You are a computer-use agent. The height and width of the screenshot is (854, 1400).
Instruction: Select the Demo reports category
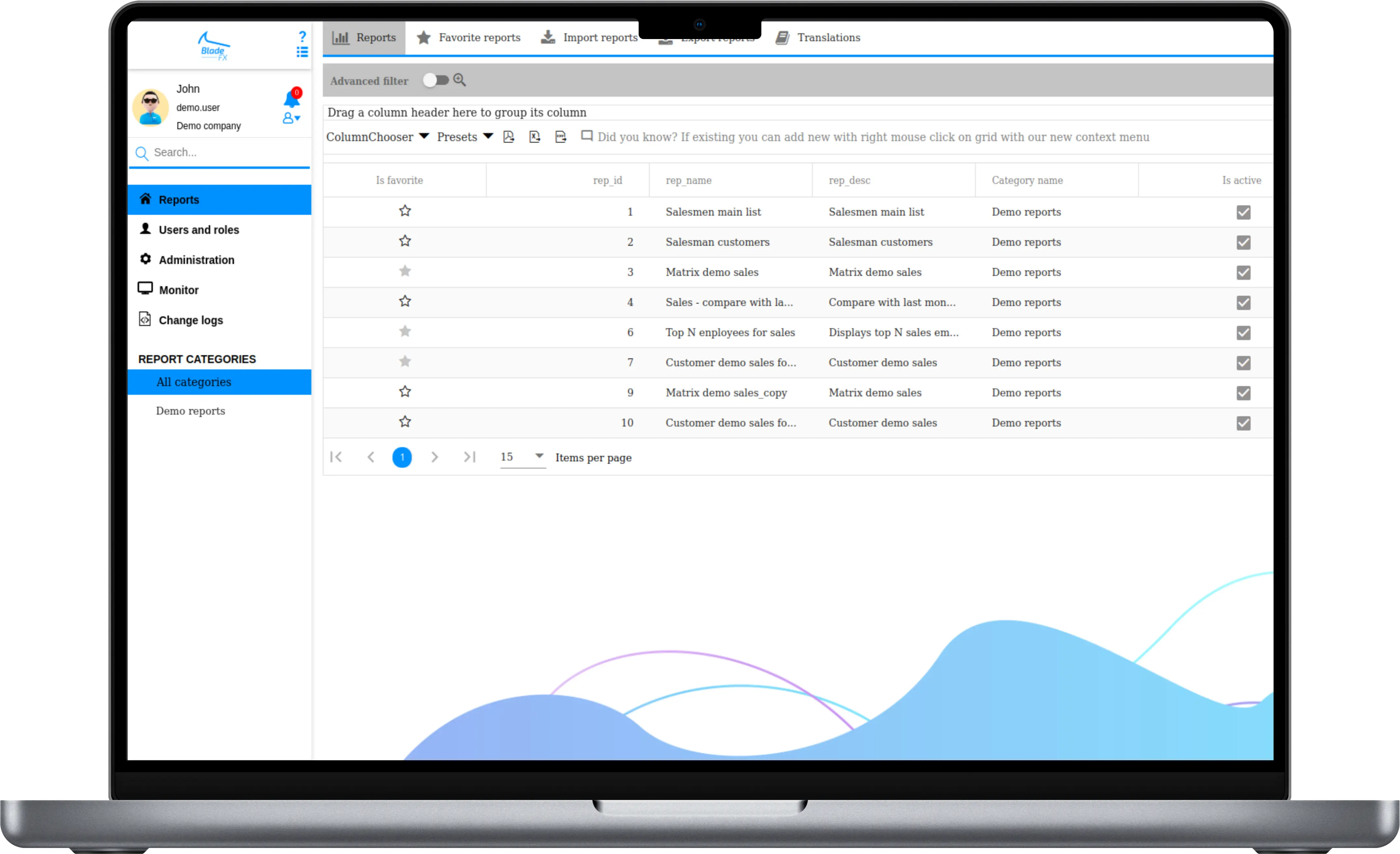pos(190,411)
